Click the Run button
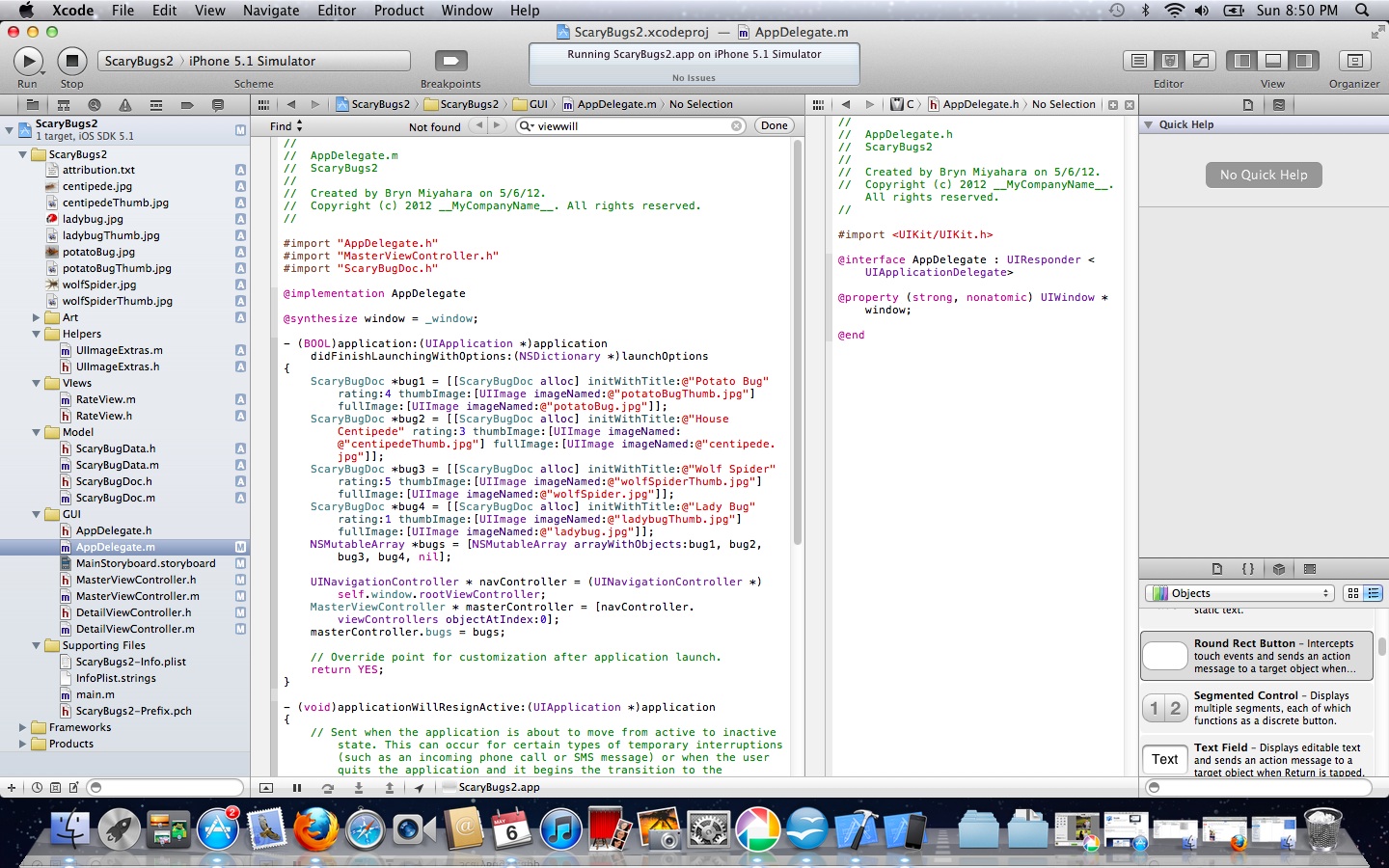Viewport: 1389px width, 868px height. point(28,61)
